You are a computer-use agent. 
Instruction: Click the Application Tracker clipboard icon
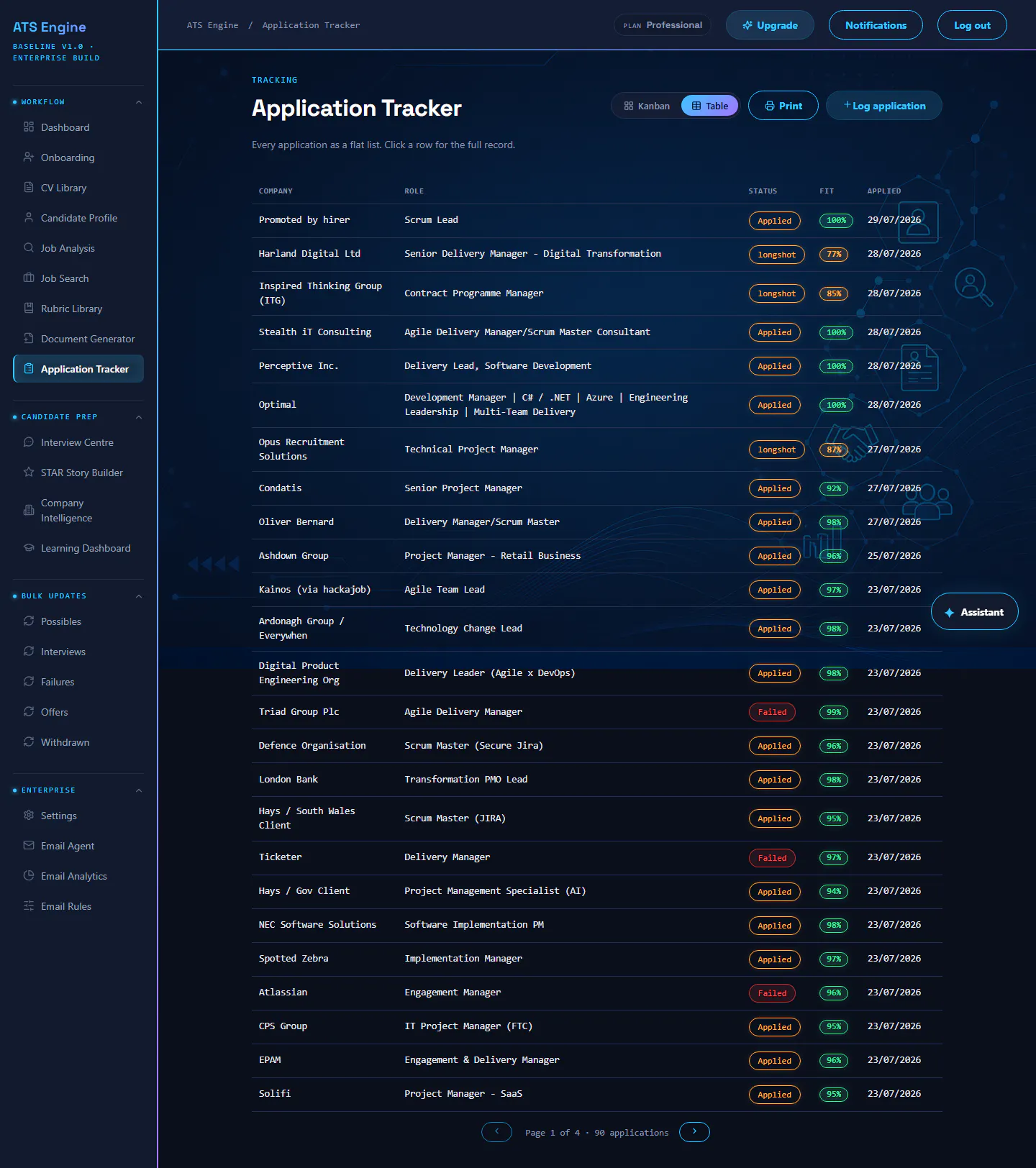(29, 369)
